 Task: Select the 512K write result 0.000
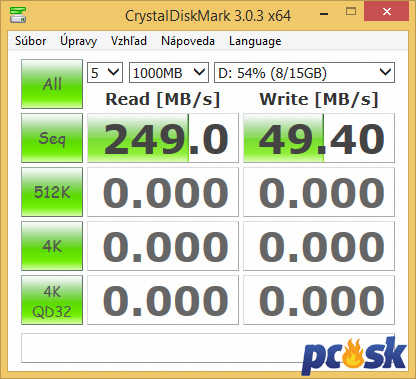(x=319, y=192)
